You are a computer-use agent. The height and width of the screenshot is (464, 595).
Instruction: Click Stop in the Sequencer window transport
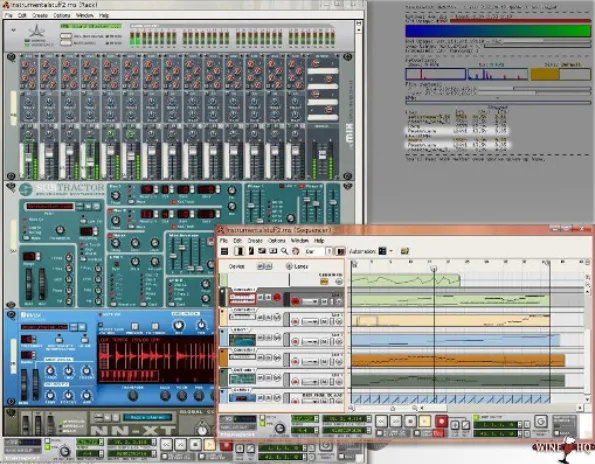click(x=410, y=421)
